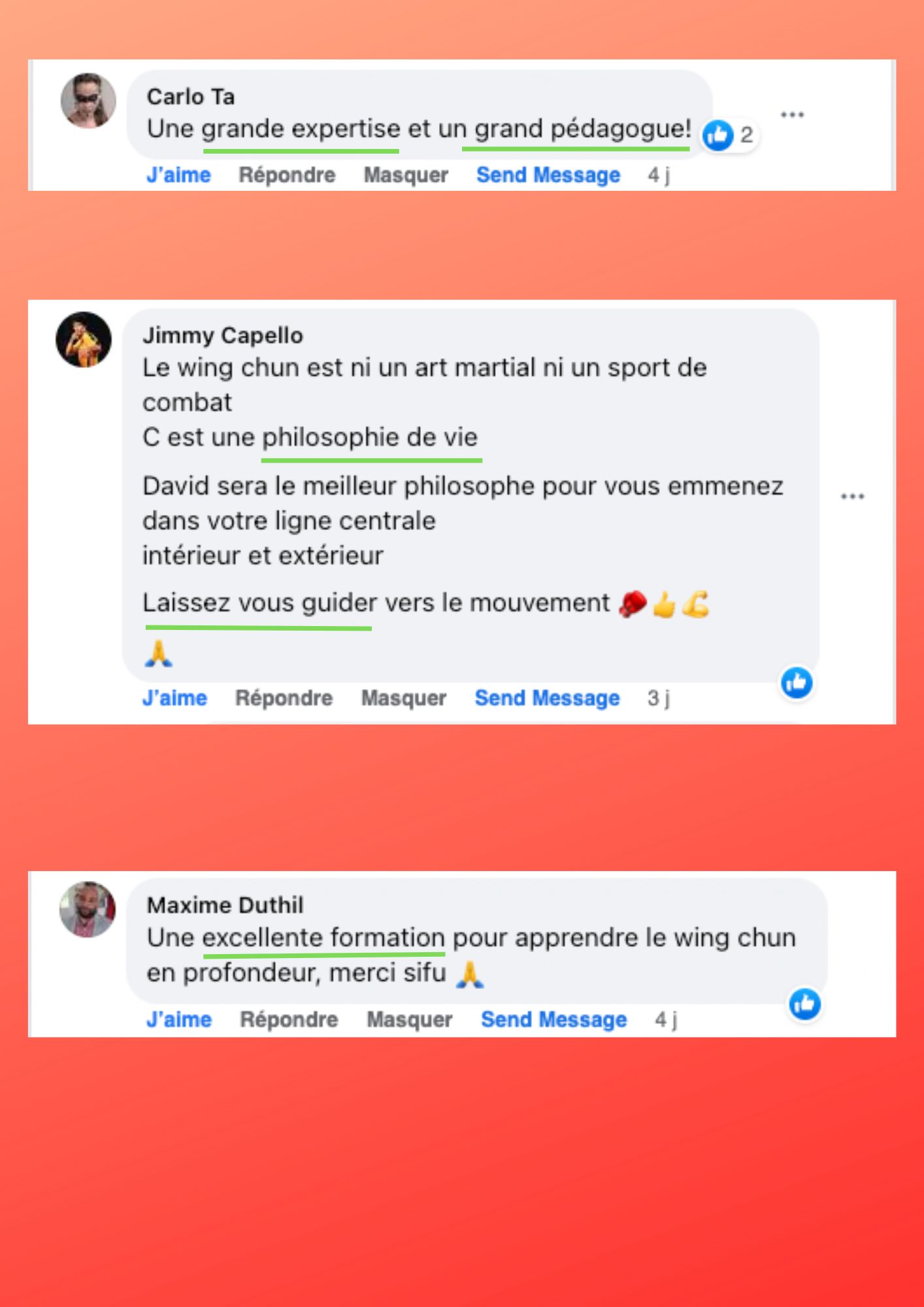The width and height of the screenshot is (924, 1307).
Task: Like Jimmy Capello's comment with J'aime
Action: coord(174,698)
